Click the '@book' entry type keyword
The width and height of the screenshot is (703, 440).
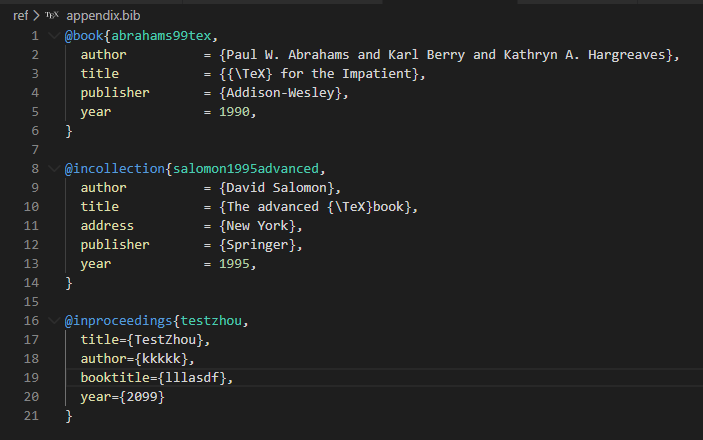(x=84, y=36)
